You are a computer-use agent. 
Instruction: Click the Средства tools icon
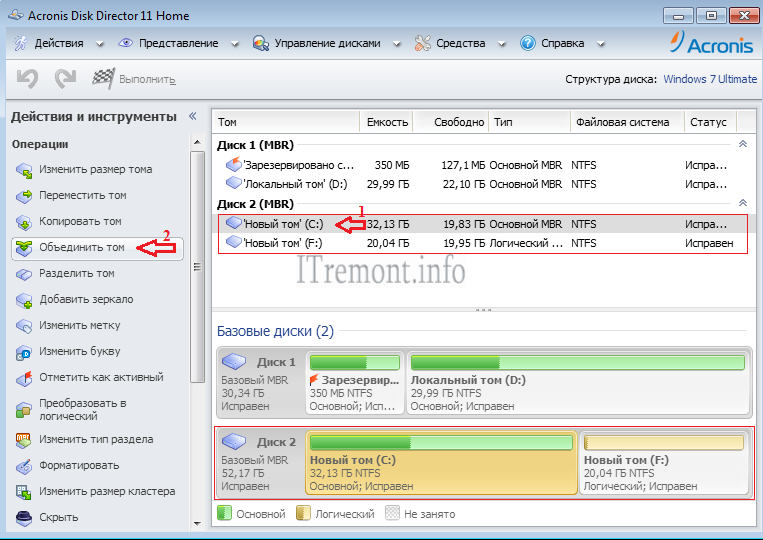click(422, 43)
